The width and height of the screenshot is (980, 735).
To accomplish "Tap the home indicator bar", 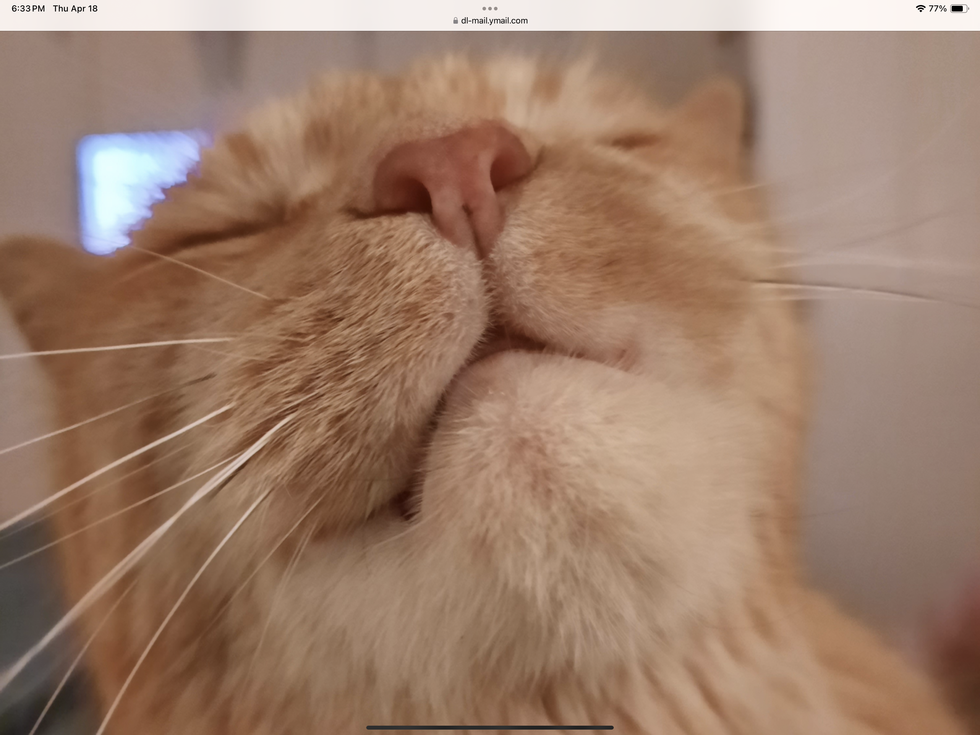I will [490, 728].
